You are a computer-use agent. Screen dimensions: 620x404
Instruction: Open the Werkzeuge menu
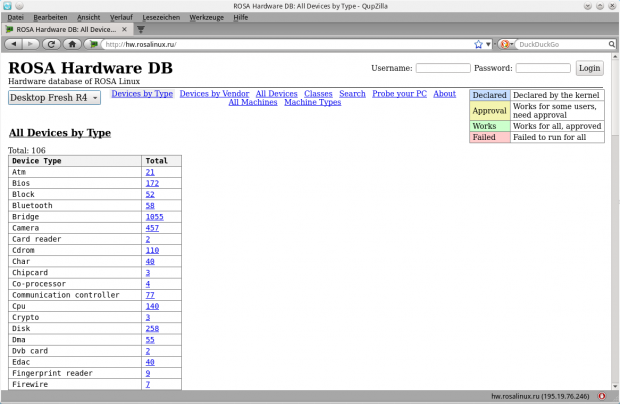pos(206,17)
